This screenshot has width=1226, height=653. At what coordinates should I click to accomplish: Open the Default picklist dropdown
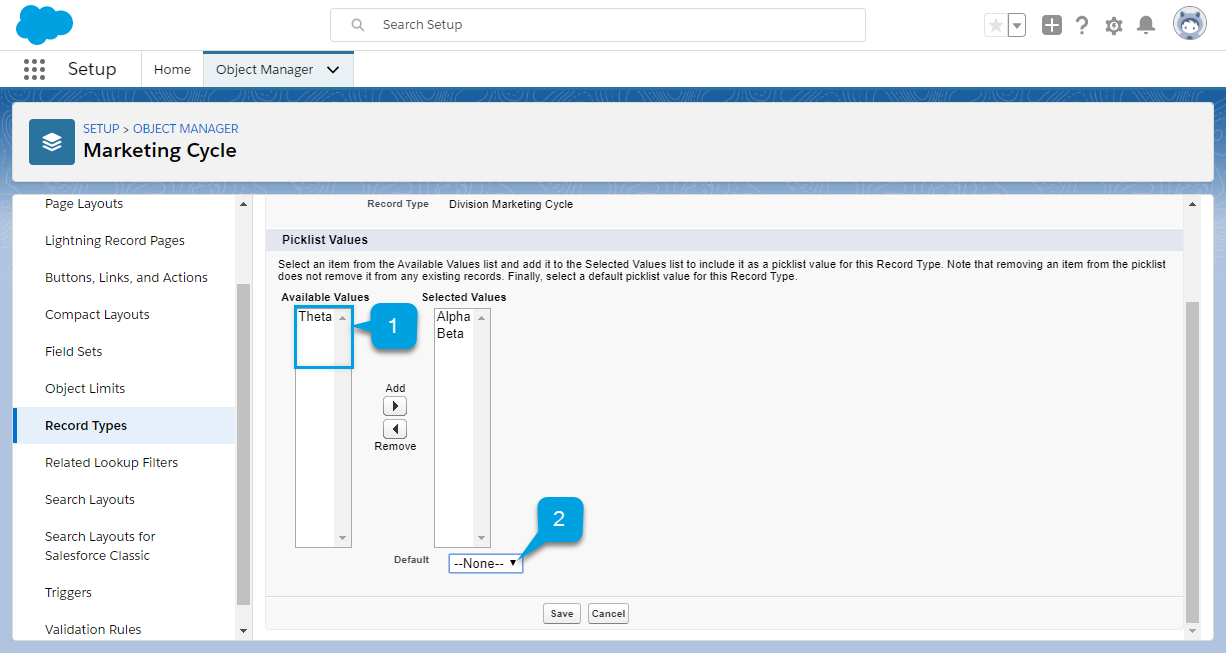[x=485, y=563]
